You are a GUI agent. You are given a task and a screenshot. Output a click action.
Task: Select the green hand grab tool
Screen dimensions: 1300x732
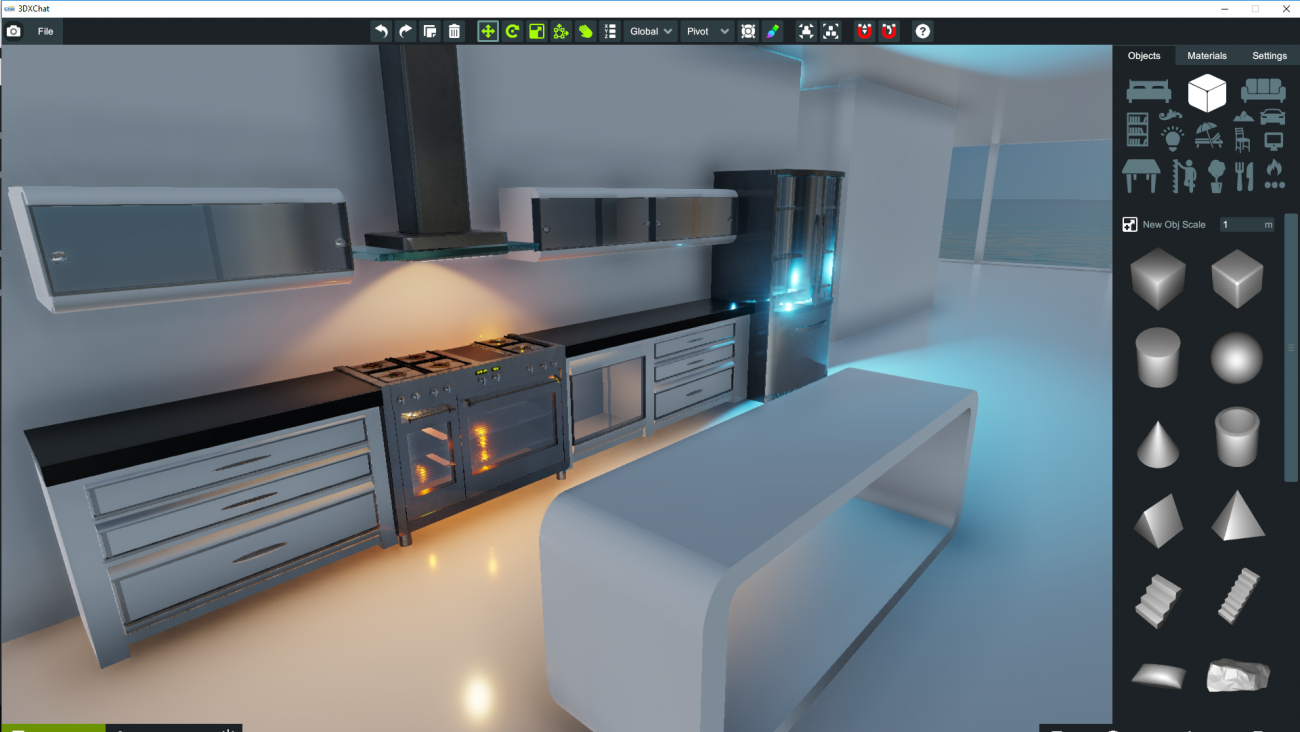click(x=585, y=31)
